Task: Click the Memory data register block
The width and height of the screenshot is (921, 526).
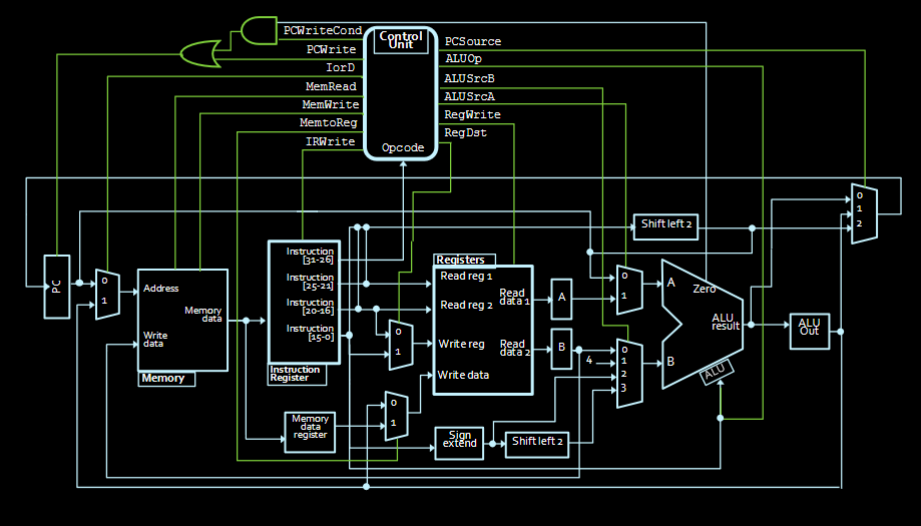Action: (310, 433)
